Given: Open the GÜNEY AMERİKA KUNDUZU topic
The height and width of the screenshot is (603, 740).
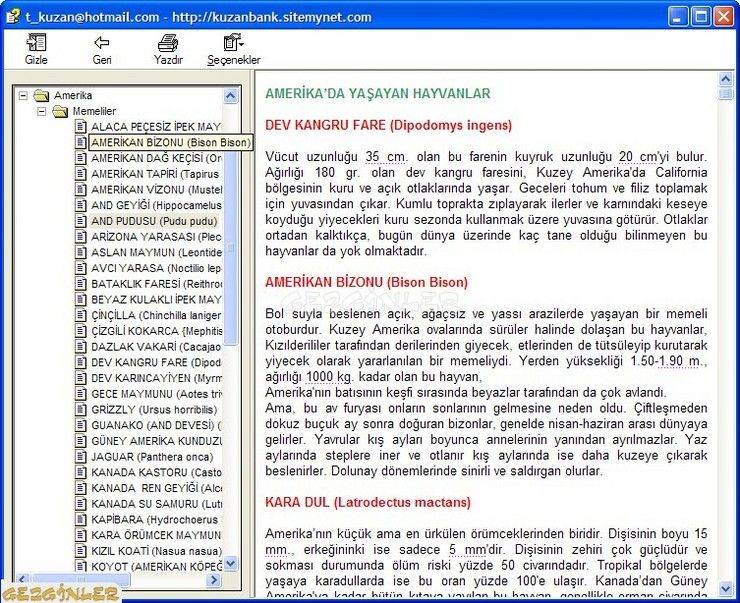Looking at the screenshot, I should tap(156, 441).
